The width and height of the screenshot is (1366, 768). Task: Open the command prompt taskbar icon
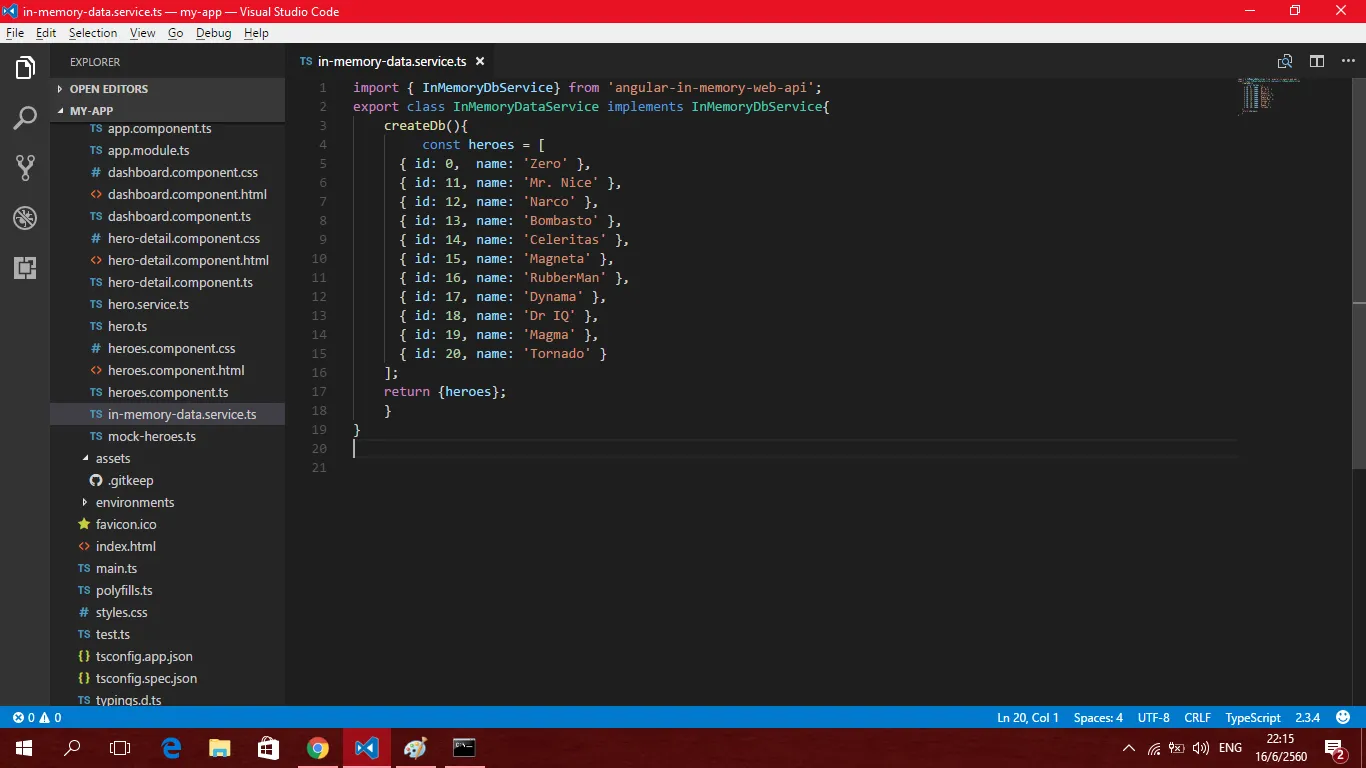point(464,748)
